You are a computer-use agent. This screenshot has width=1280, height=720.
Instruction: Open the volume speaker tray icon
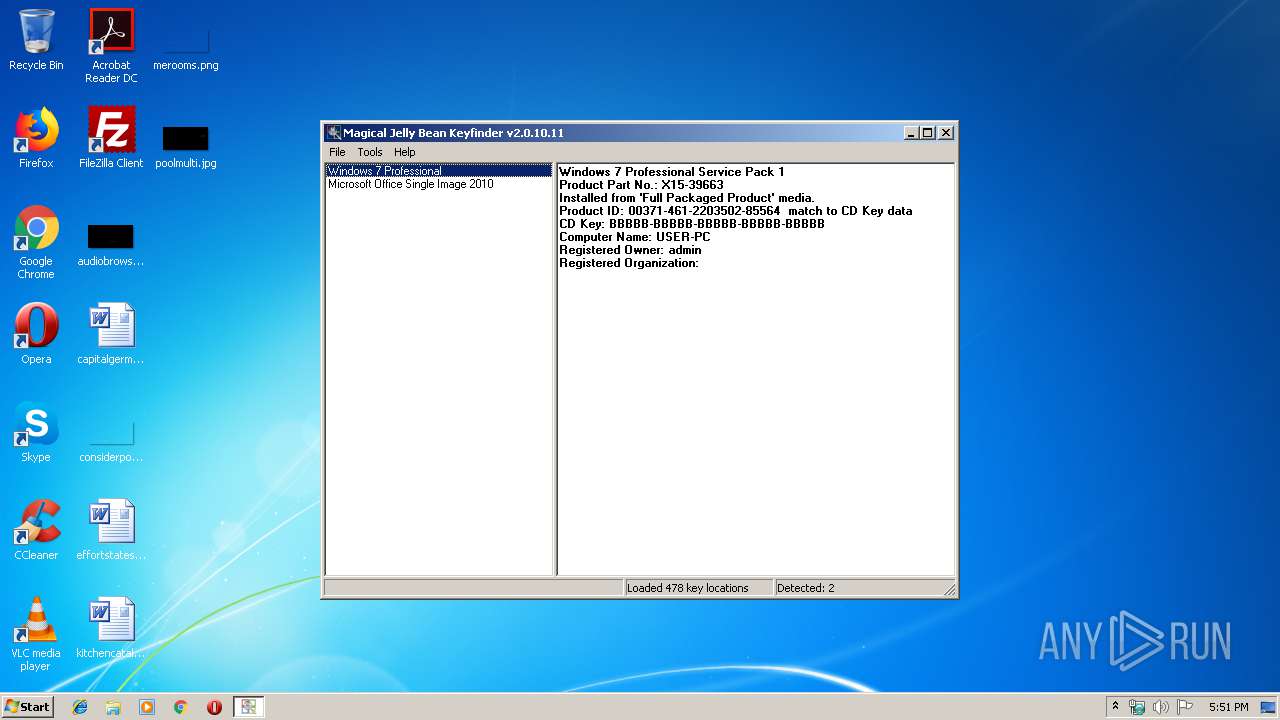pyautogui.click(x=1161, y=707)
